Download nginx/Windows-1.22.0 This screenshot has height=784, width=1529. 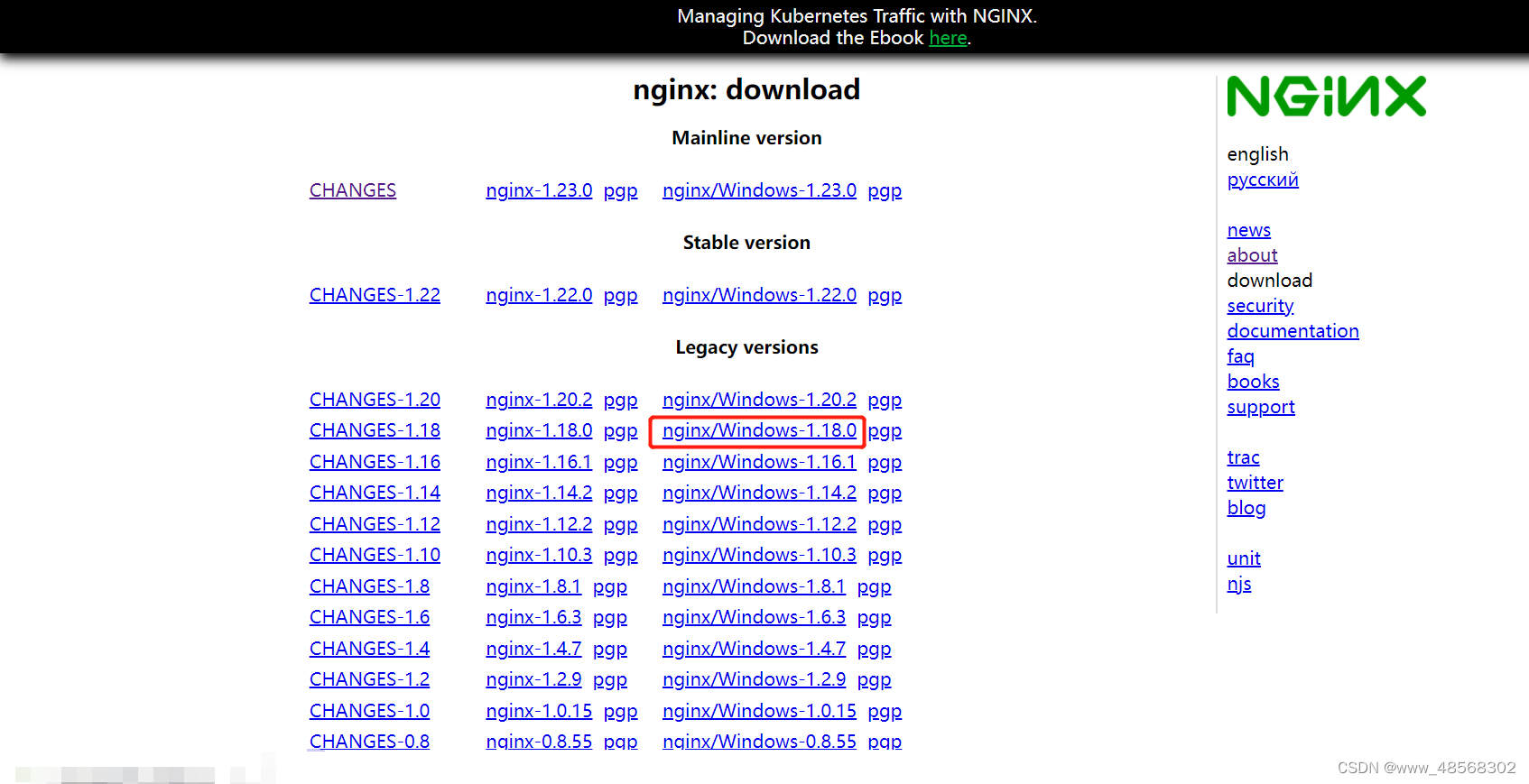[x=759, y=295]
